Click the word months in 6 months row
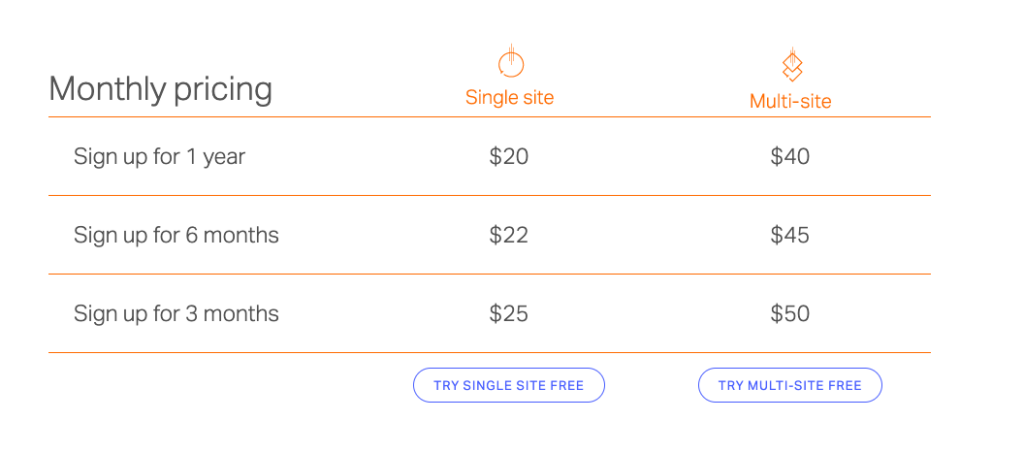1024x453 pixels. [x=241, y=235]
